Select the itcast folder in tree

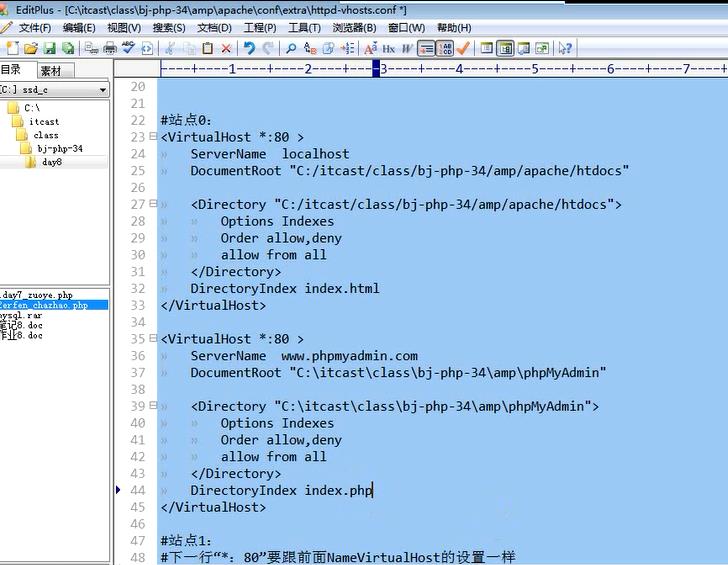(44, 122)
